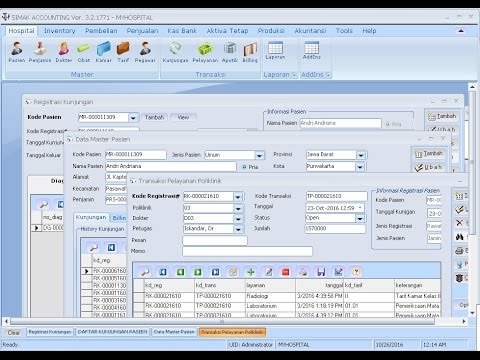Select the Pria radio button in Data Master Pasien
The image size is (480, 360).
[x=245, y=167]
